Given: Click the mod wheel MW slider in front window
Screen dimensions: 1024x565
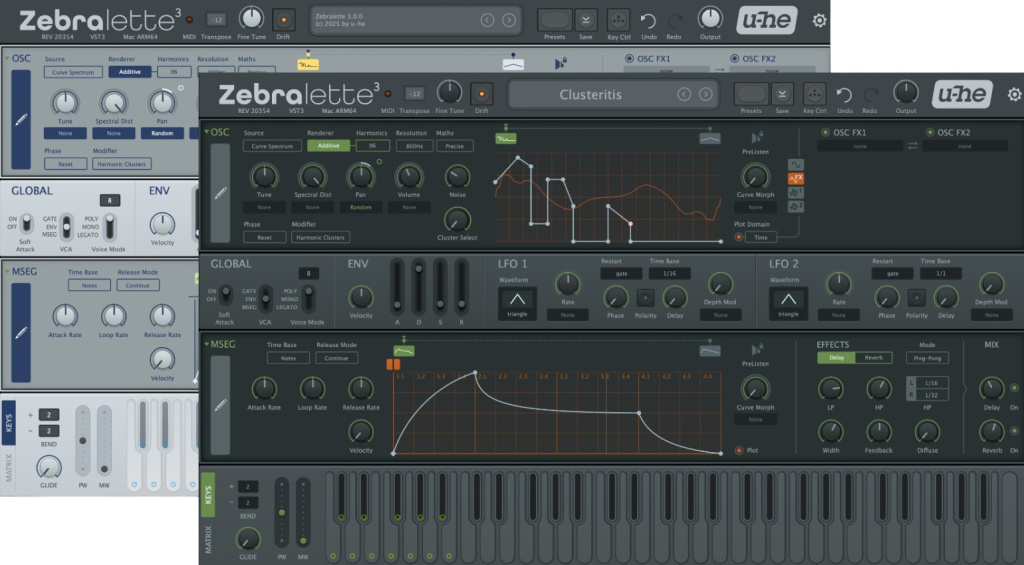Looking at the screenshot, I should 303,513.
